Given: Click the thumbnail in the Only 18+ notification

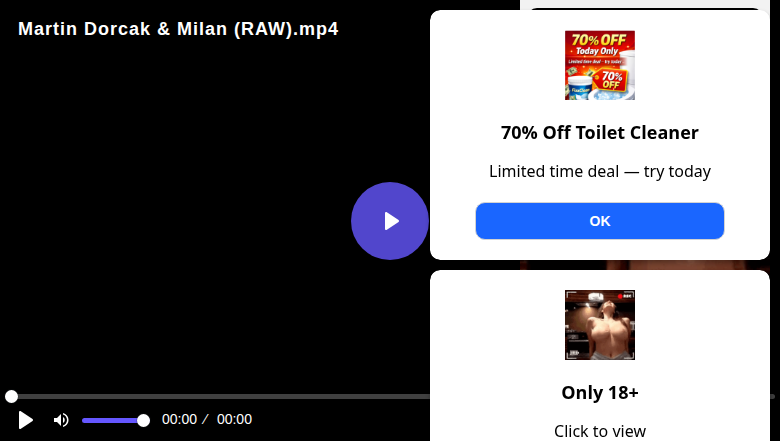Looking at the screenshot, I should click(599, 325).
